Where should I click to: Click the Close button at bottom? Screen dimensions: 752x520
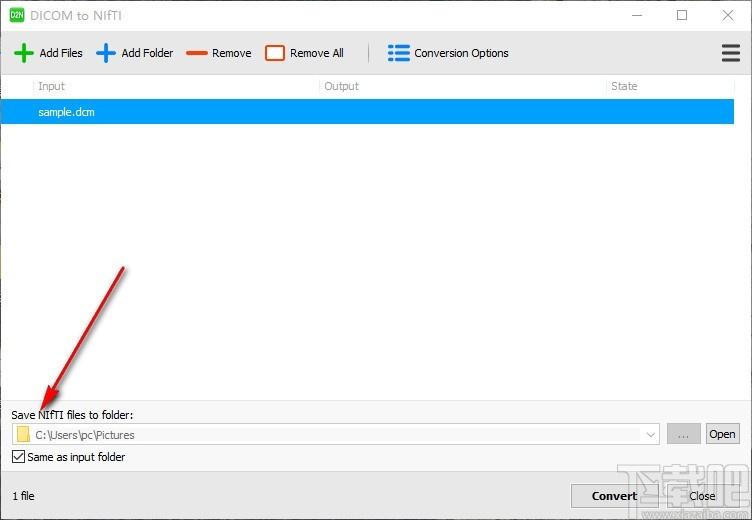click(702, 496)
